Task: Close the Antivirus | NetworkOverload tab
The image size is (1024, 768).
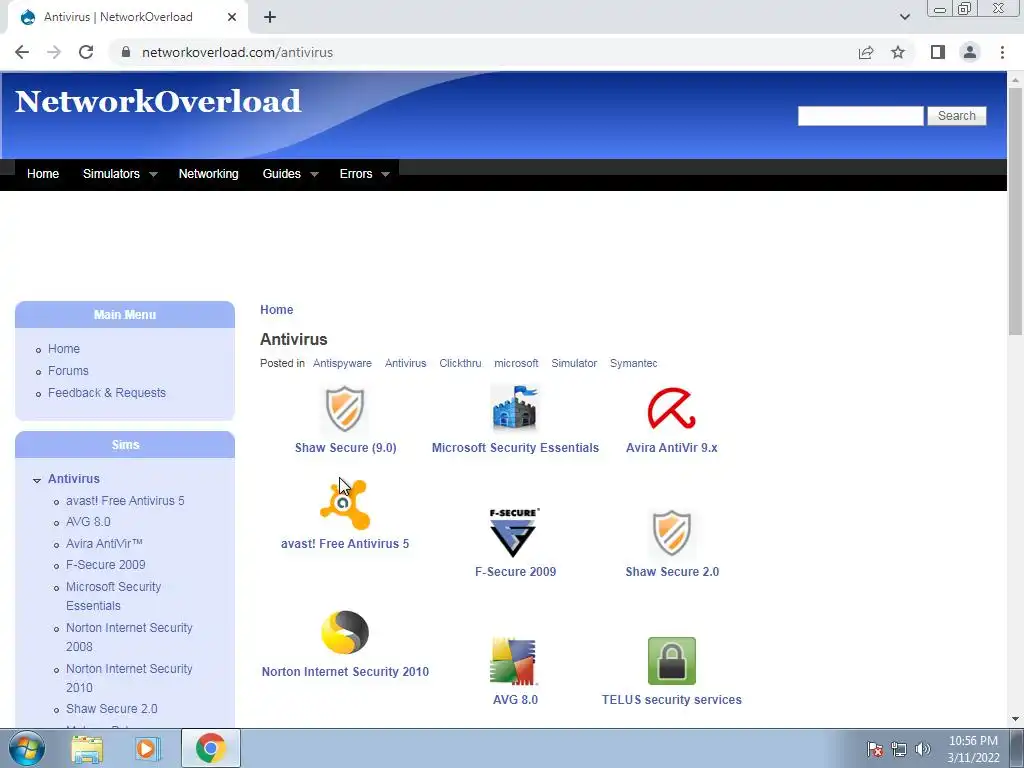Action: coord(232,17)
